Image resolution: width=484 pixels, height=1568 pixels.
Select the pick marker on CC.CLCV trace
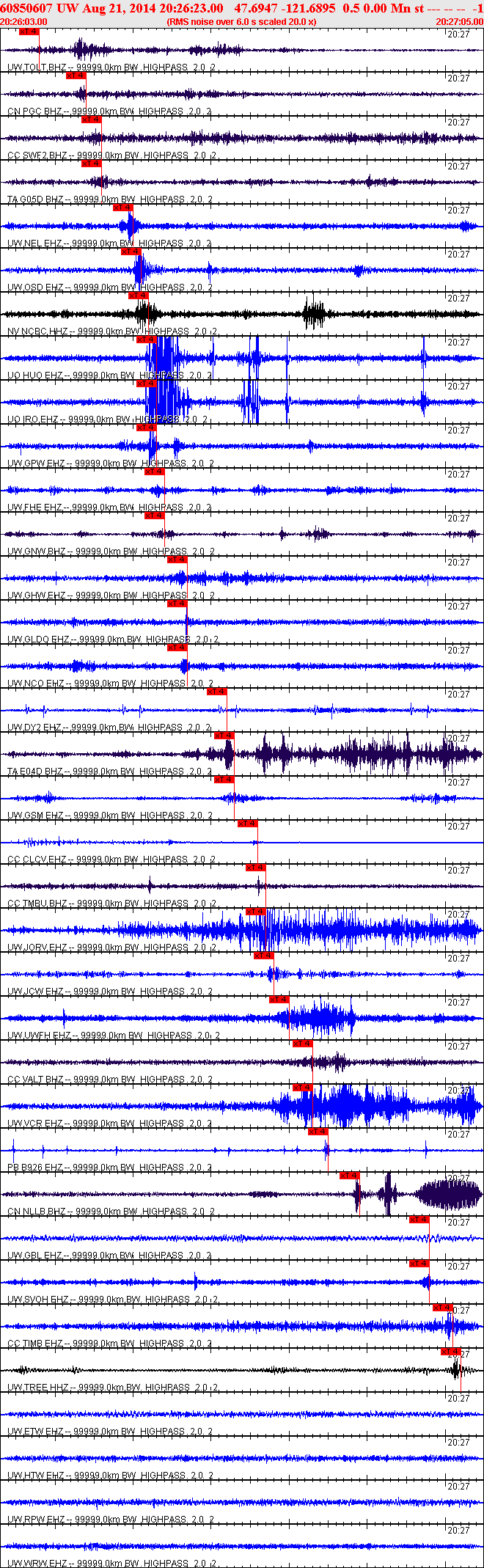pyautogui.click(x=249, y=824)
